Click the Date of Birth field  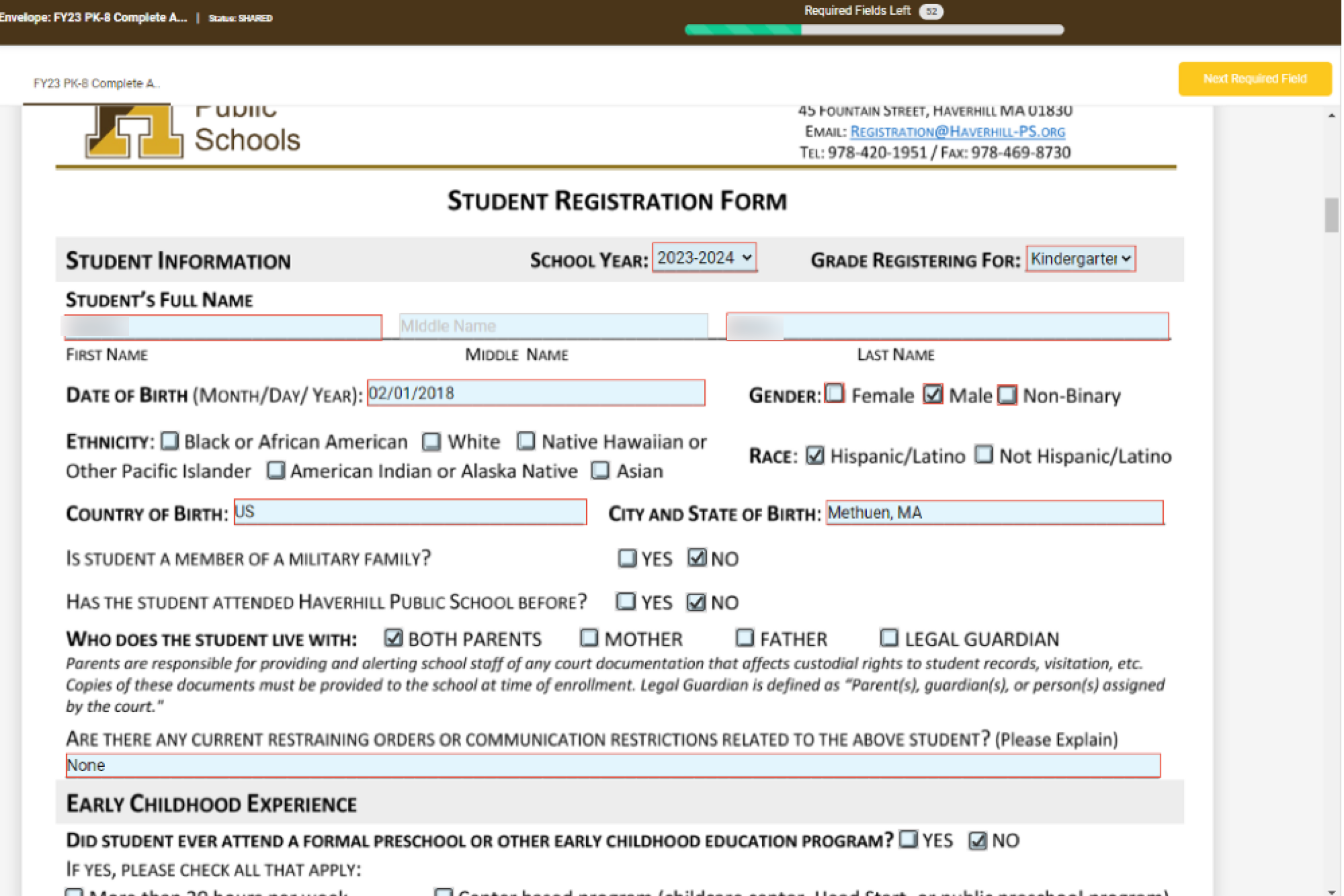536,393
